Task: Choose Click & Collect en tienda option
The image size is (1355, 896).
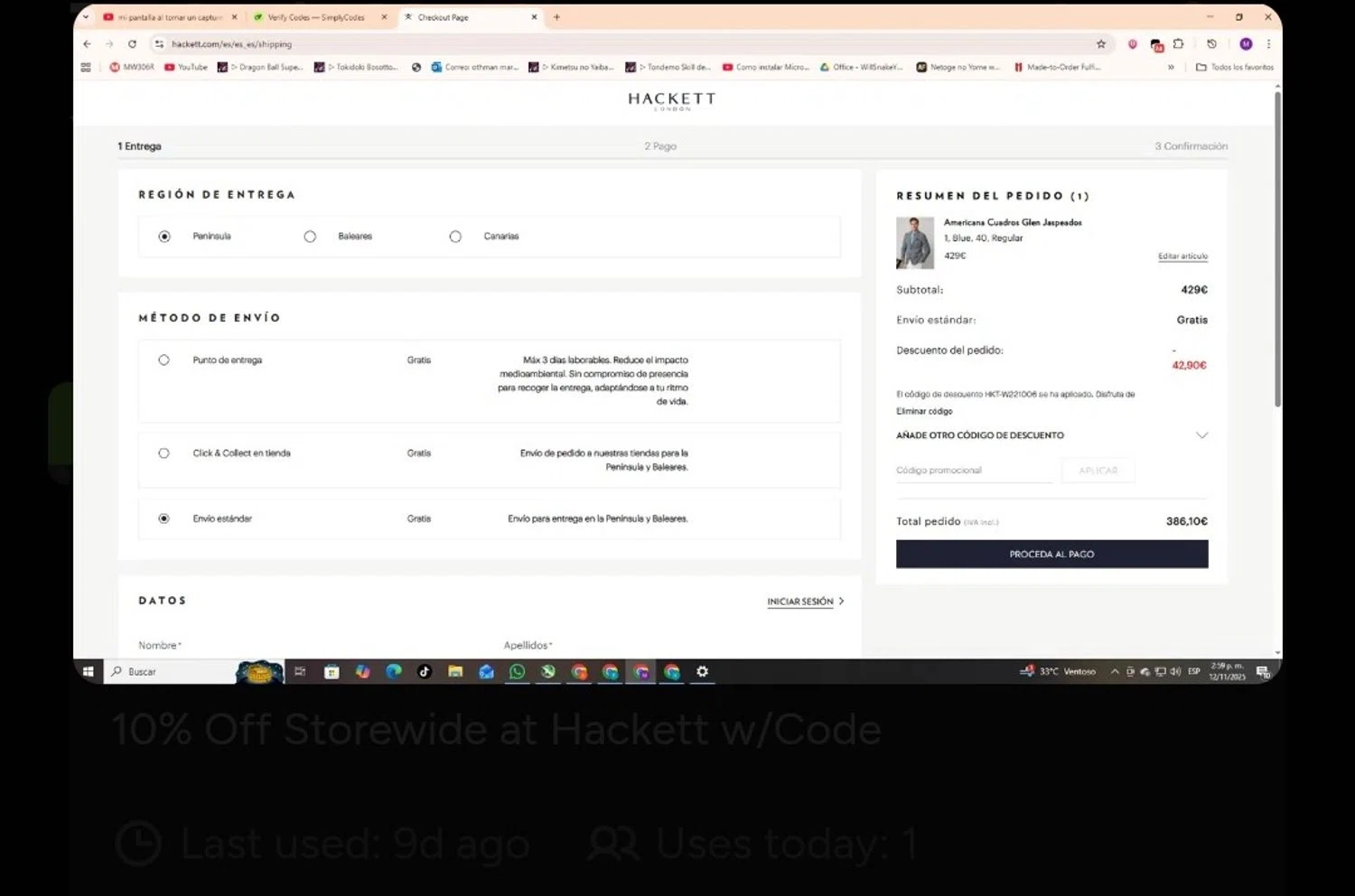Action: coord(164,453)
